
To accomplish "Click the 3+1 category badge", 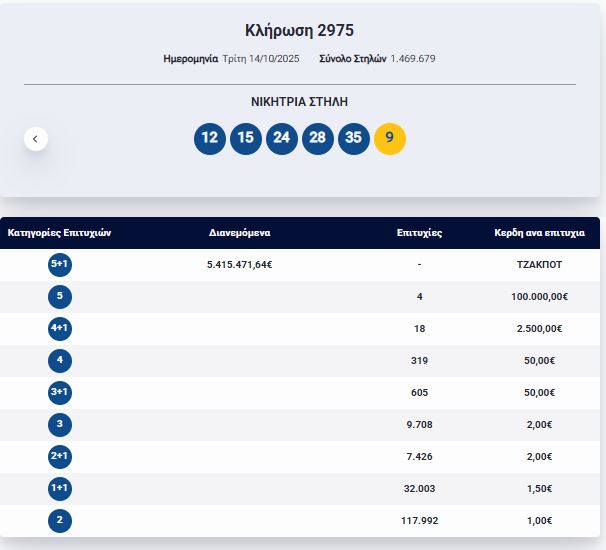I will point(60,393).
